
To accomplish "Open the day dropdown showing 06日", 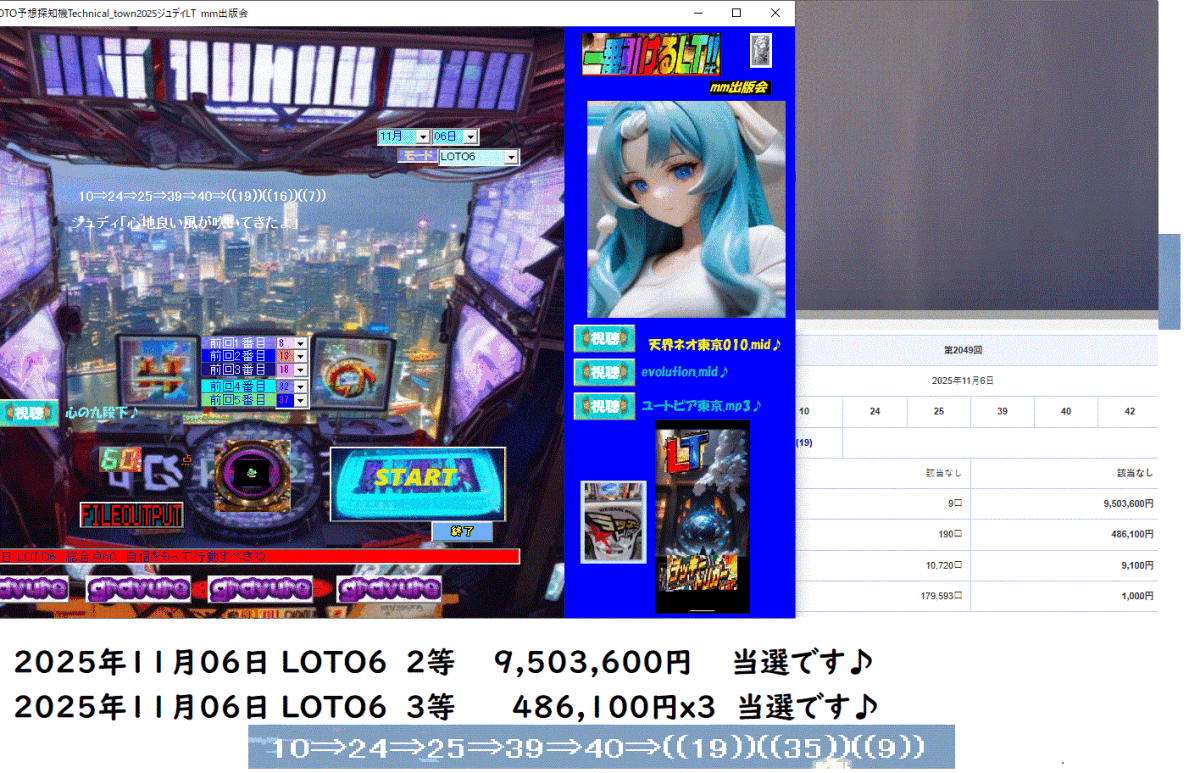I will 471,136.
